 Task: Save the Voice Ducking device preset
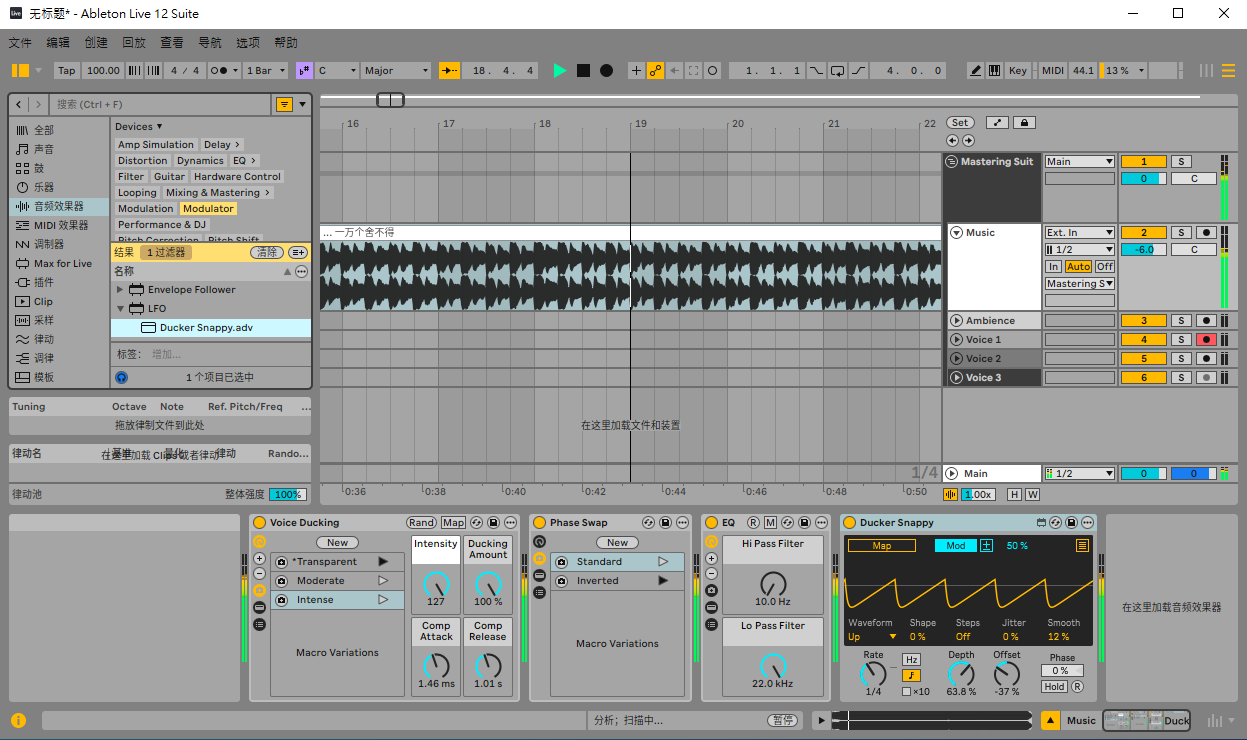point(493,523)
